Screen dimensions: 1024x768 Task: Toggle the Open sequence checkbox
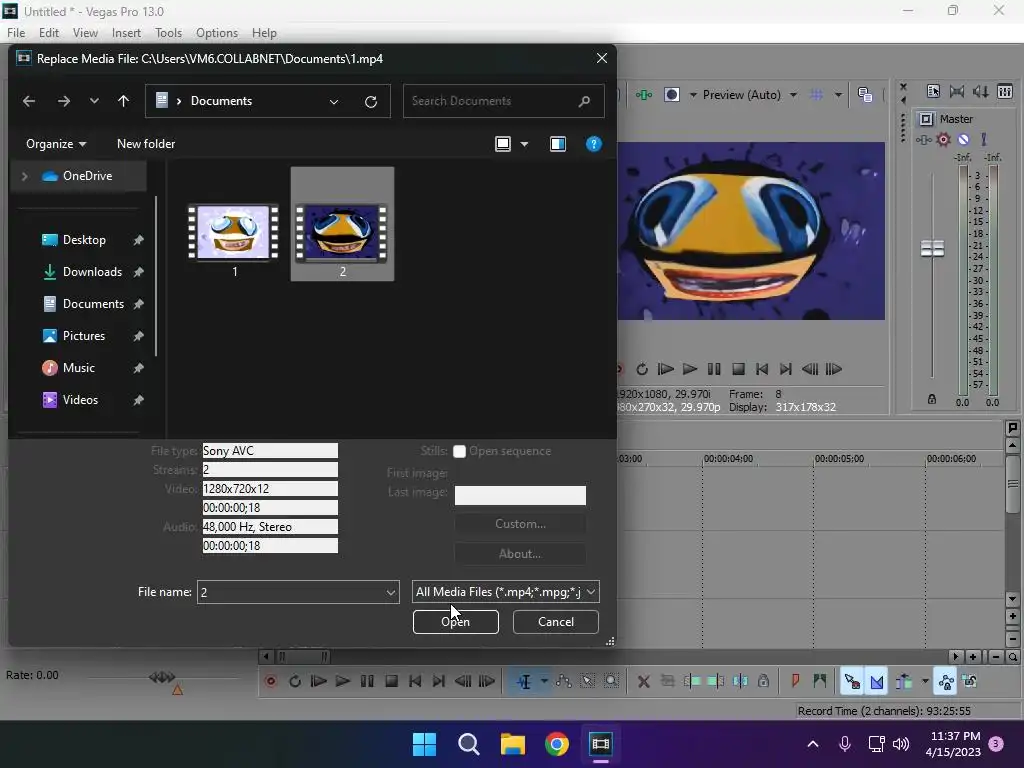(459, 451)
